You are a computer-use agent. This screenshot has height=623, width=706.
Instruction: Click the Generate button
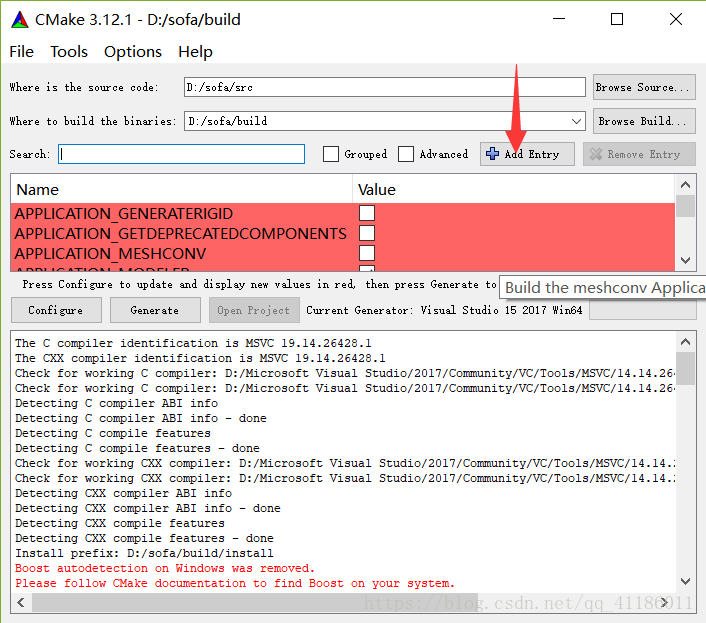(x=155, y=310)
